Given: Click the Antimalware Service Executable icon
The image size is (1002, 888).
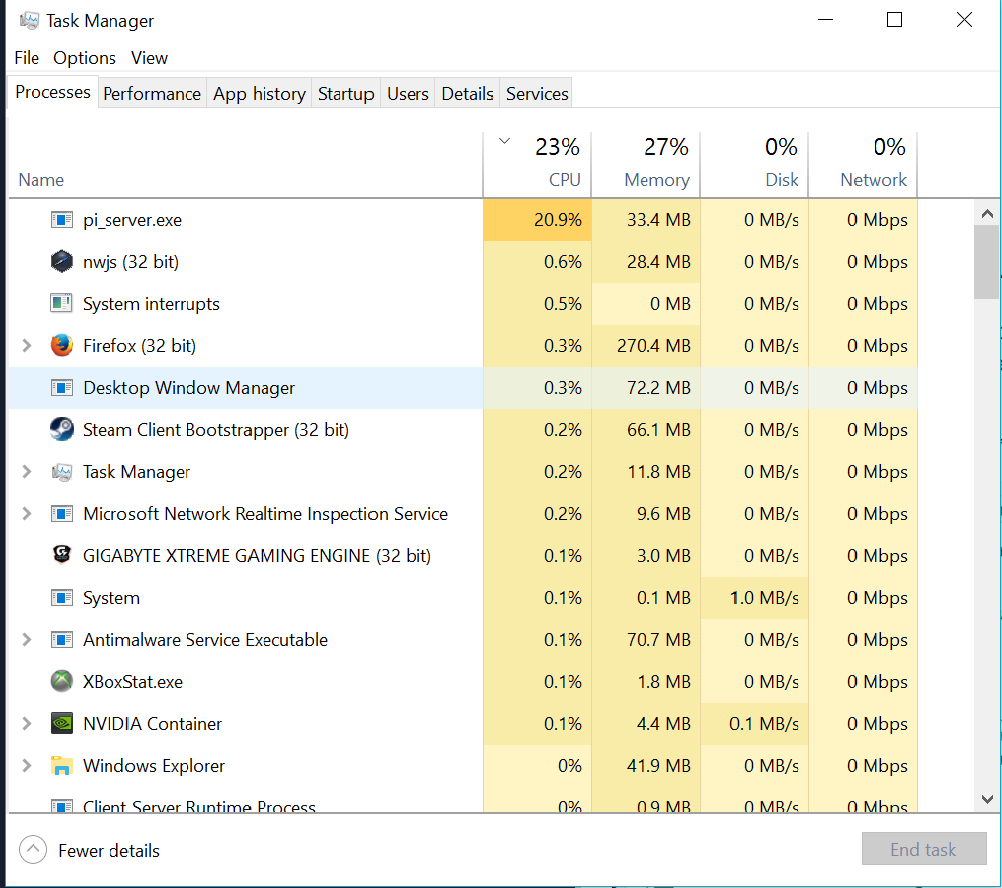Looking at the screenshot, I should 61,639.
